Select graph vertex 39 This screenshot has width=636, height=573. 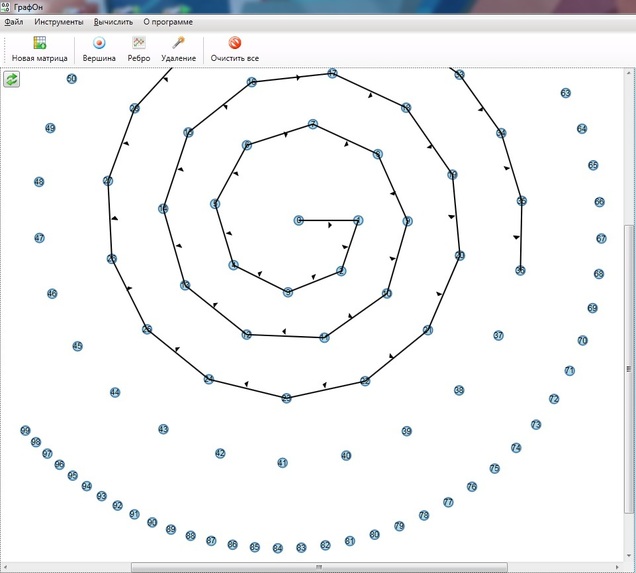[406, 431]
